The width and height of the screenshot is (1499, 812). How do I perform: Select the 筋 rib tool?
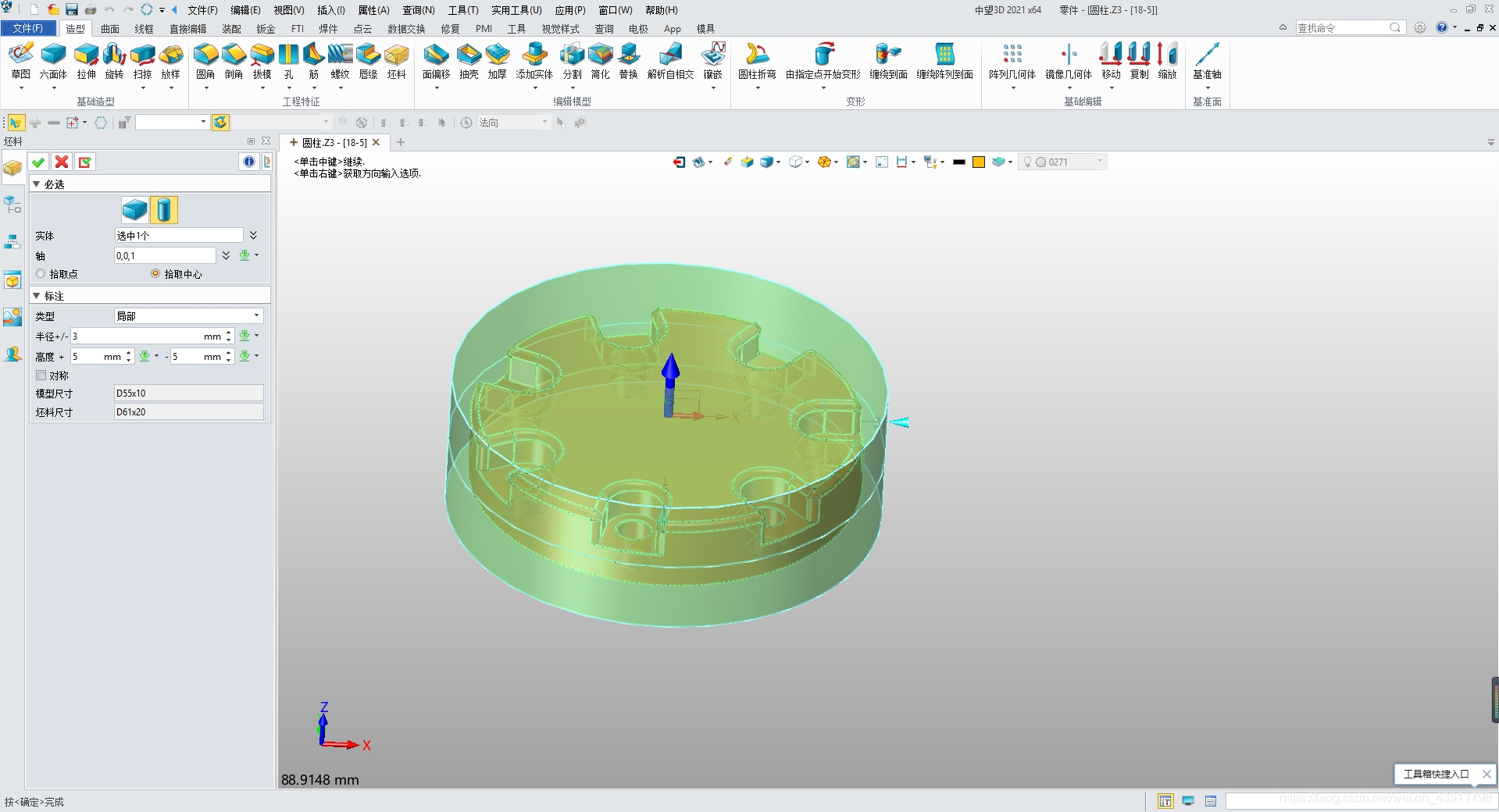click(x=313, y=61)
